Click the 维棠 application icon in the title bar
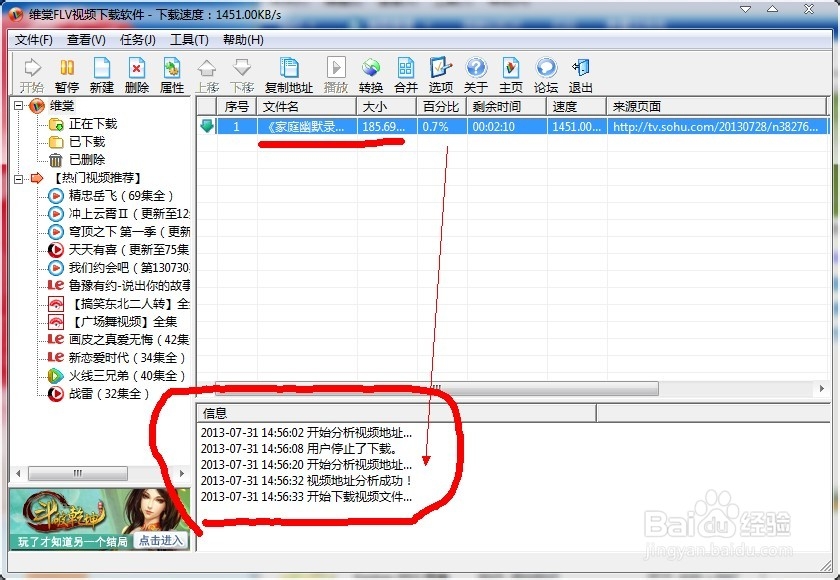This screenshot has width=840, height=580. pos(16,14)
